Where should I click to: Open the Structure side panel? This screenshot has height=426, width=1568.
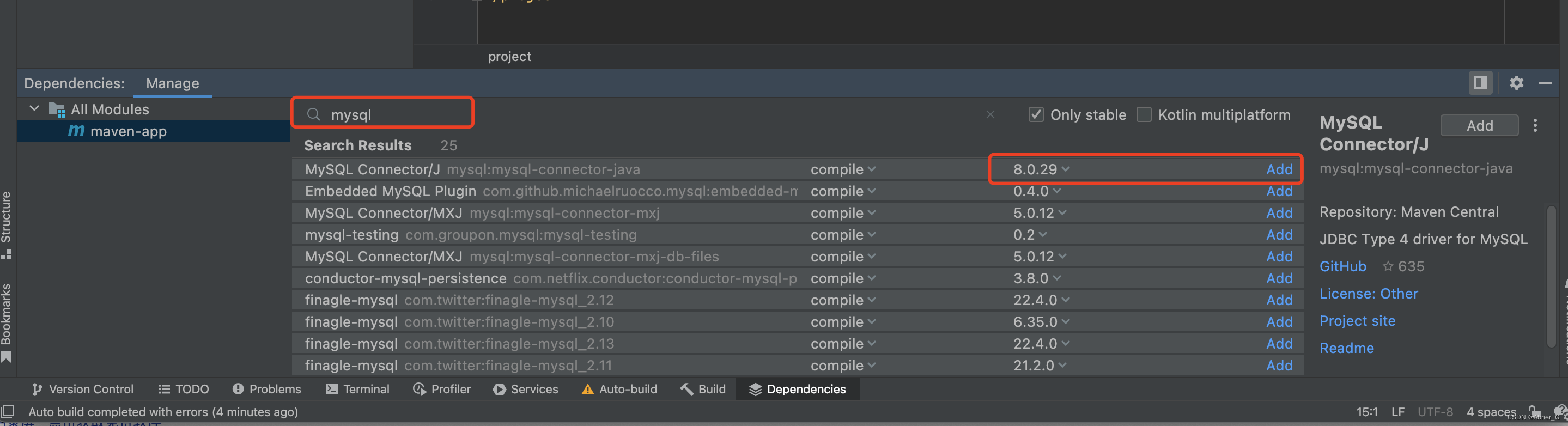click(6, 225)
